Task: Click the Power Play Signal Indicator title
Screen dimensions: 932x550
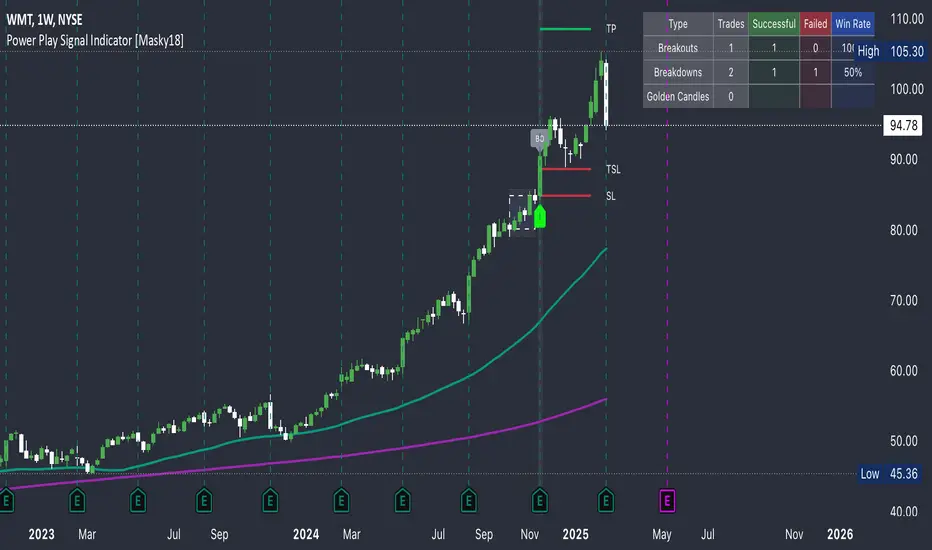Action: [95, 41]
